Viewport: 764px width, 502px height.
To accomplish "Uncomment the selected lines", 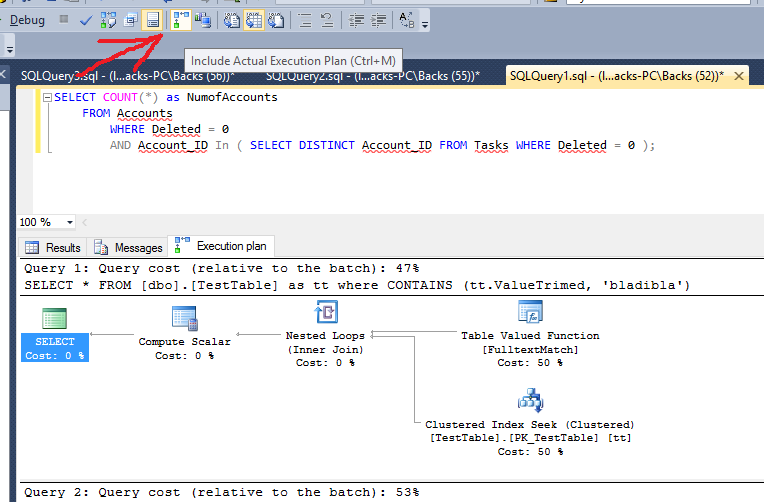I will (326, 20).
